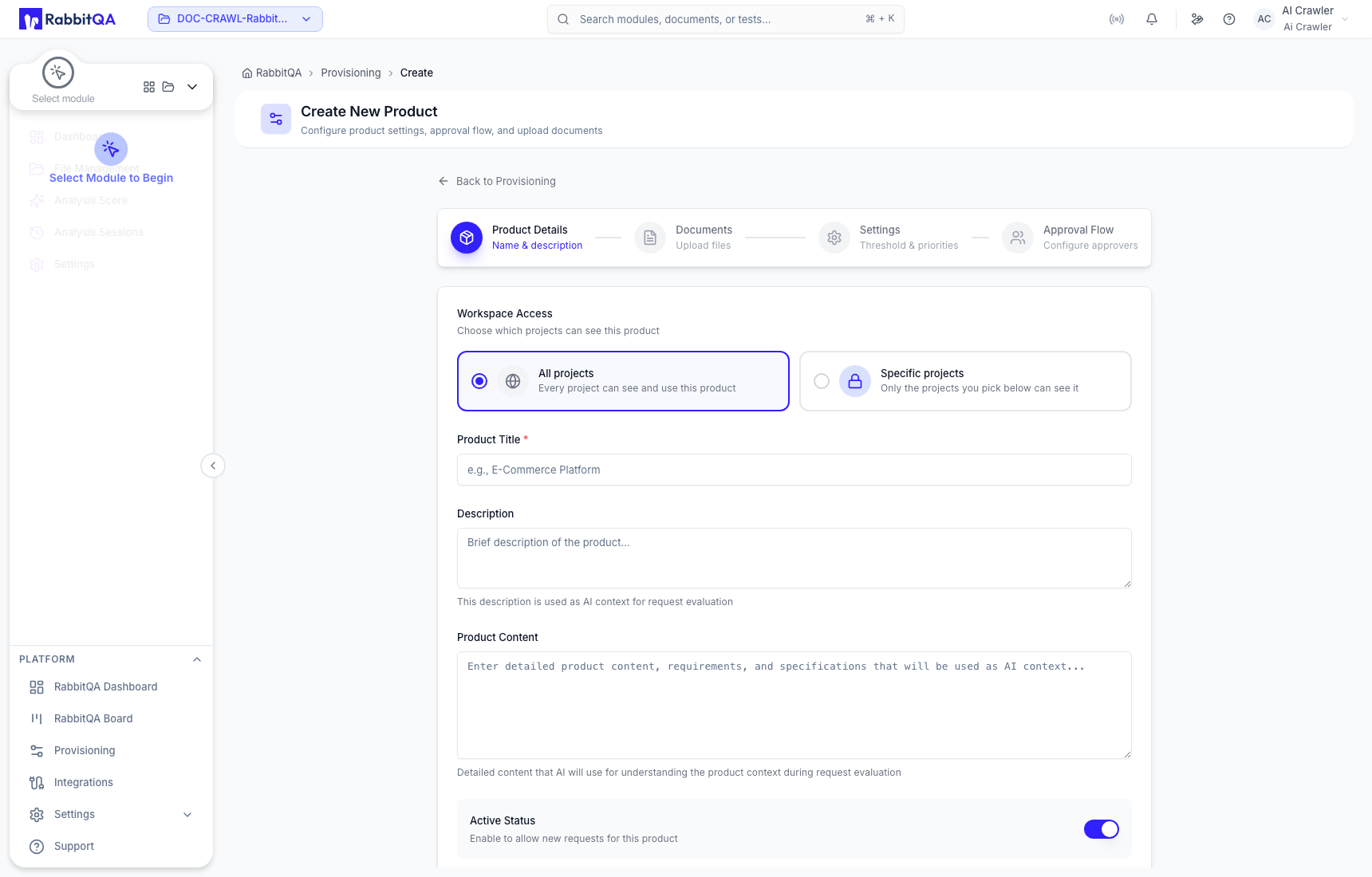Click into the Description textarea

pyautogui.click(x=794, y=558)
